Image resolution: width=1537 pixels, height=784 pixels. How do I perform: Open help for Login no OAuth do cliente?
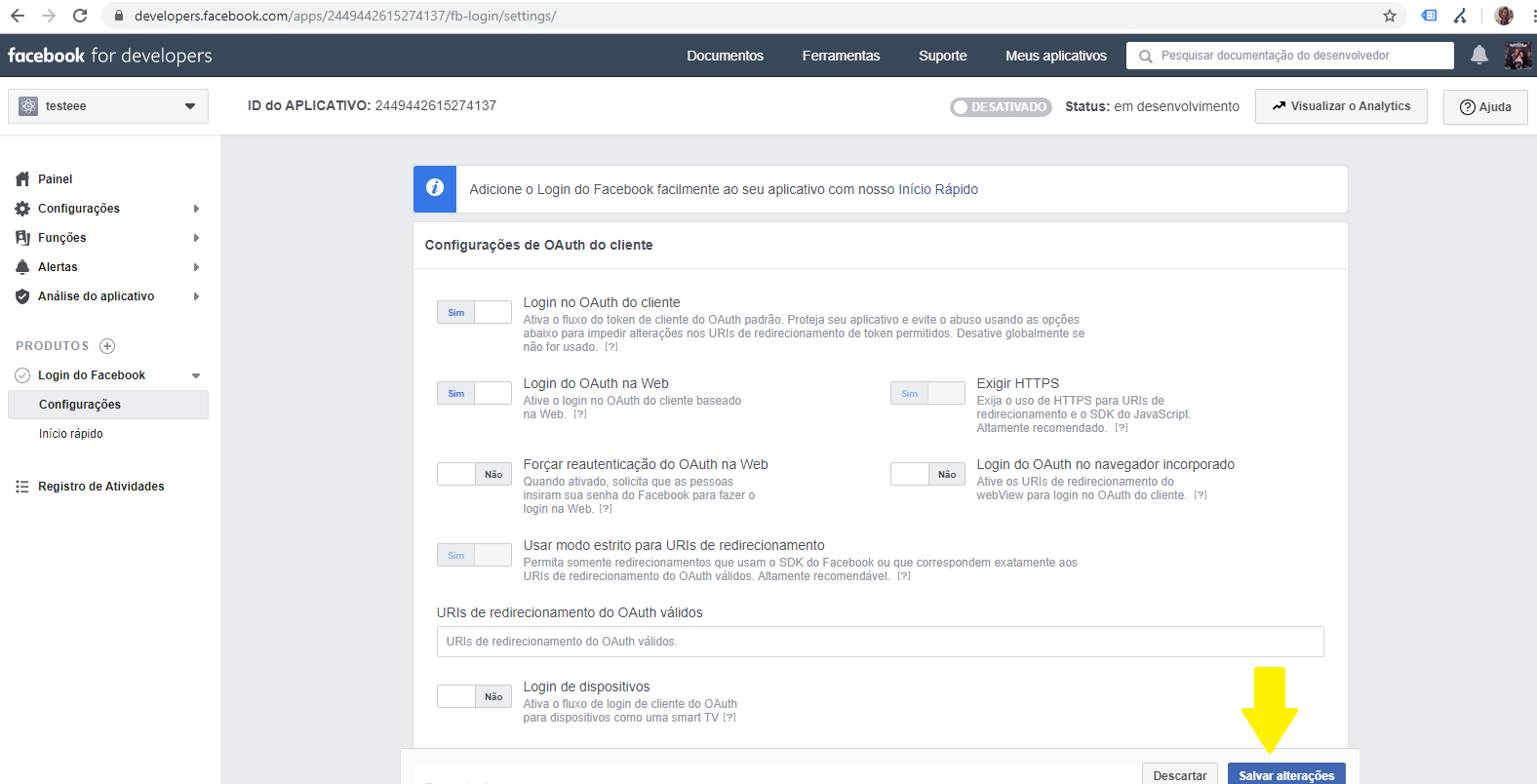611,347
